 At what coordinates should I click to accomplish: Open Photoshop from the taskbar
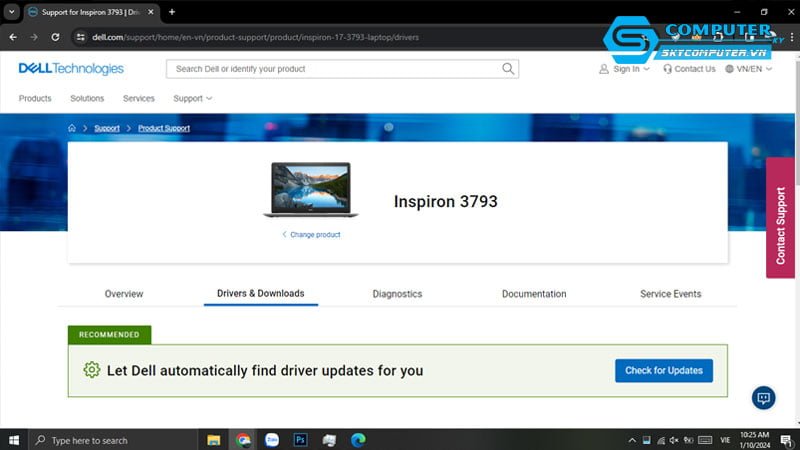(x=300, y=439)
